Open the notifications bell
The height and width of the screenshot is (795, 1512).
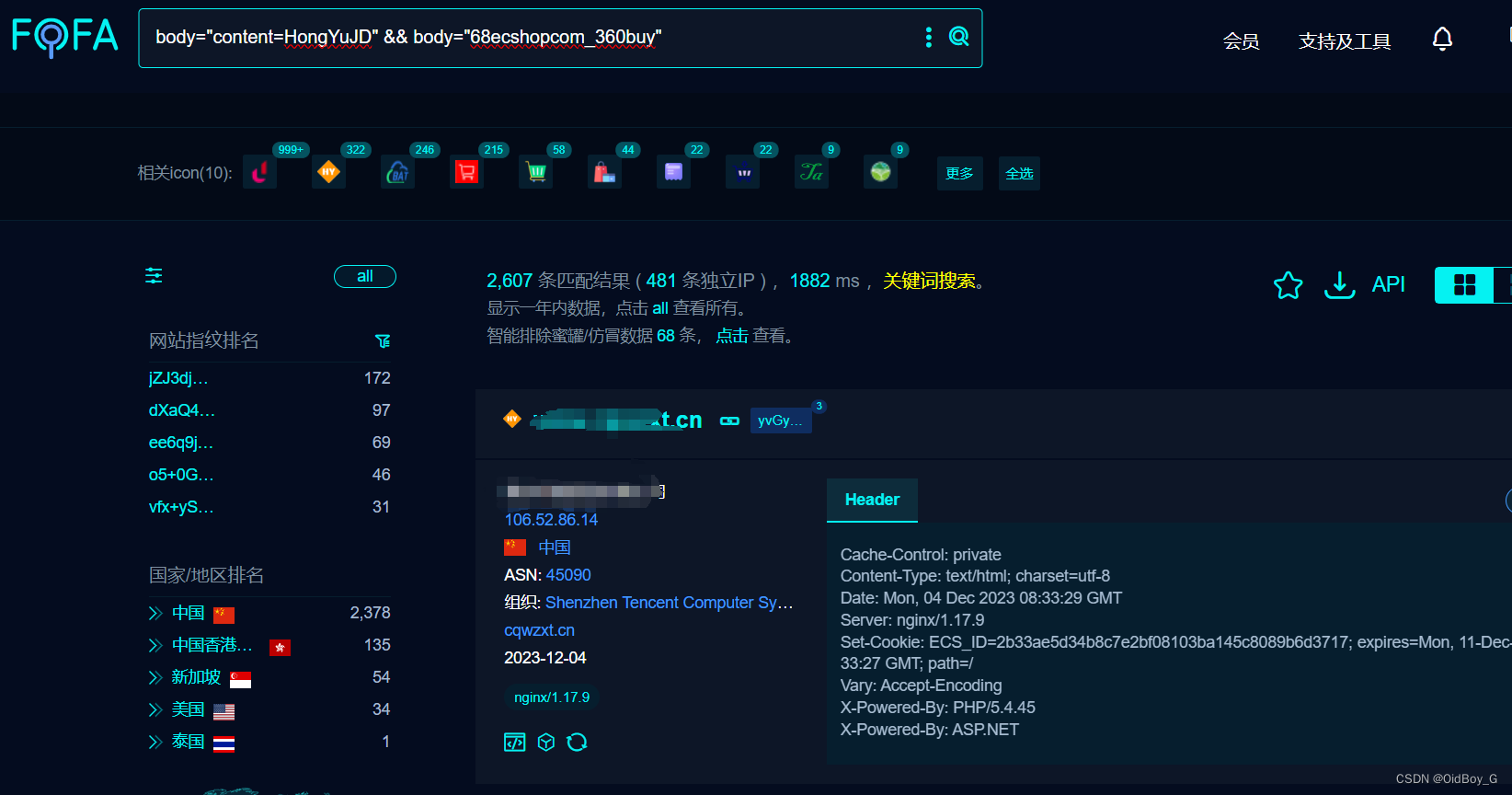[1442, 39]
